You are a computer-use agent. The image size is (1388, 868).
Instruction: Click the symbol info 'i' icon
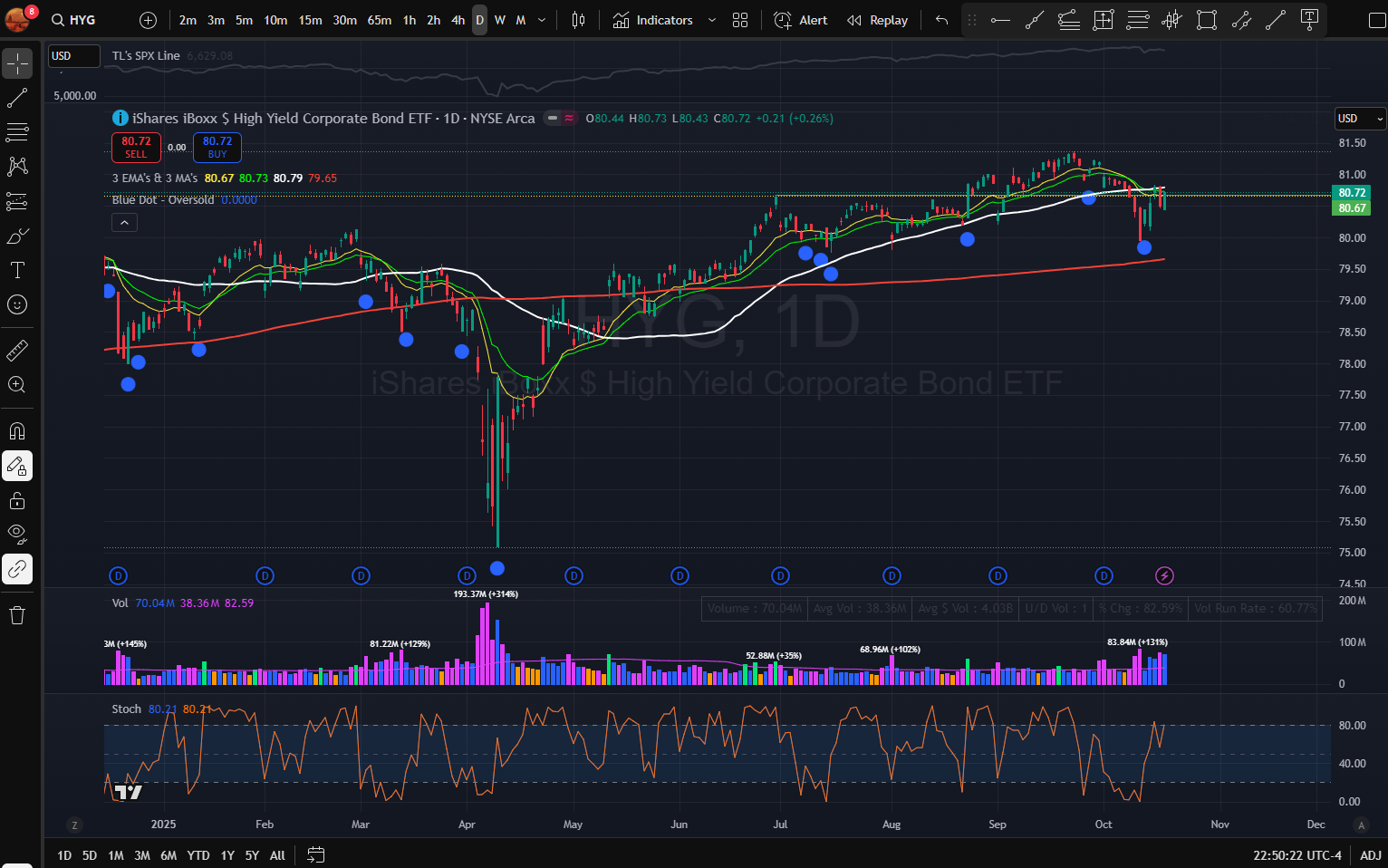tap(120, 118)
